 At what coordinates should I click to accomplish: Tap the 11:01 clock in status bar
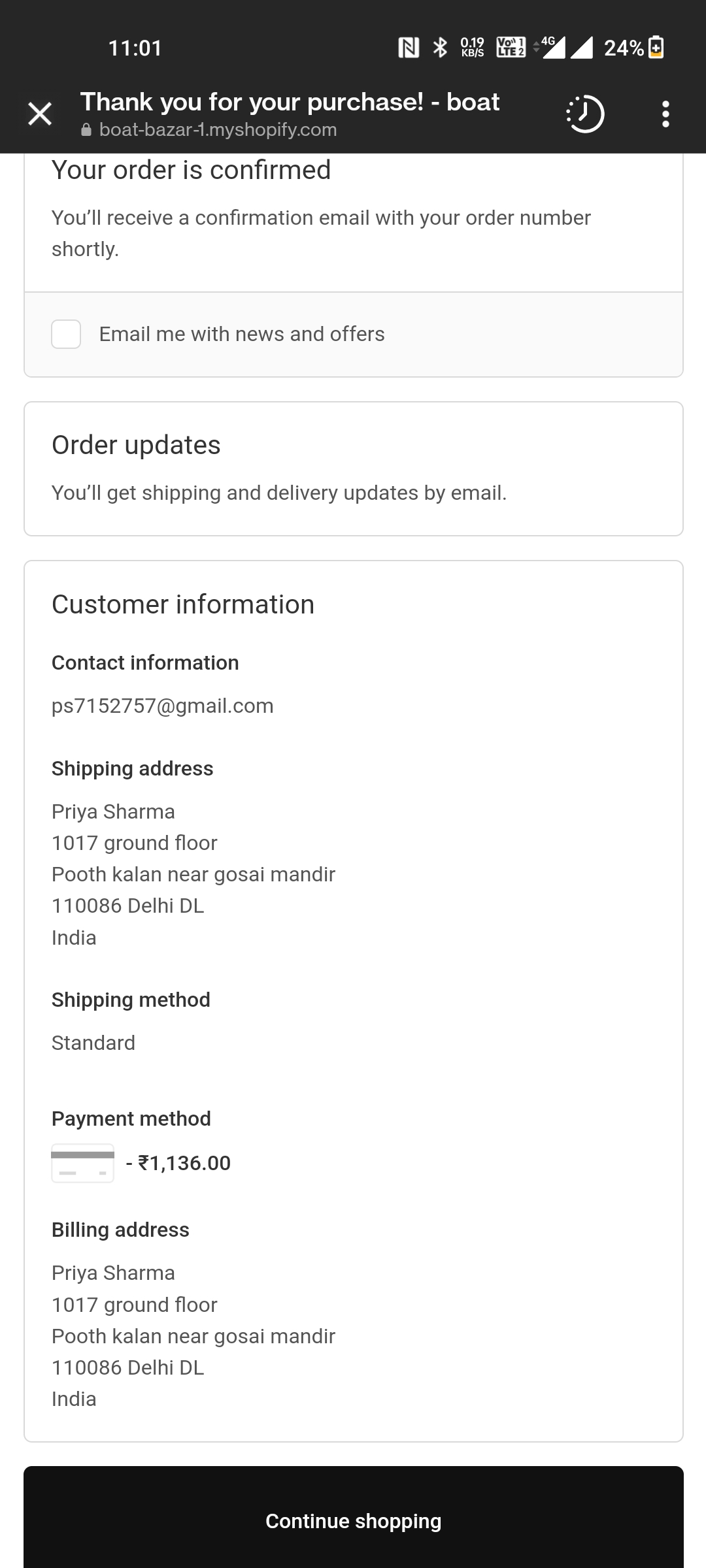tap(135, 48)
